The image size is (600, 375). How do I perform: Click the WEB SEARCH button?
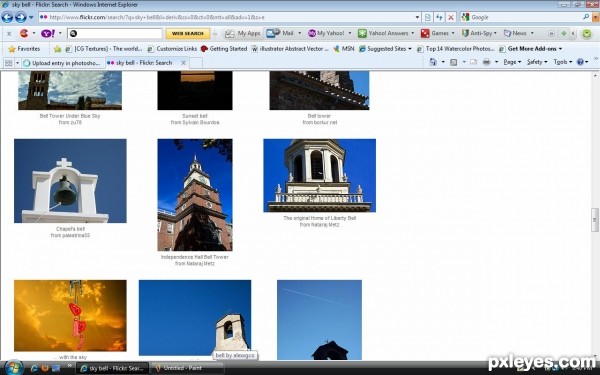point(188,34)
